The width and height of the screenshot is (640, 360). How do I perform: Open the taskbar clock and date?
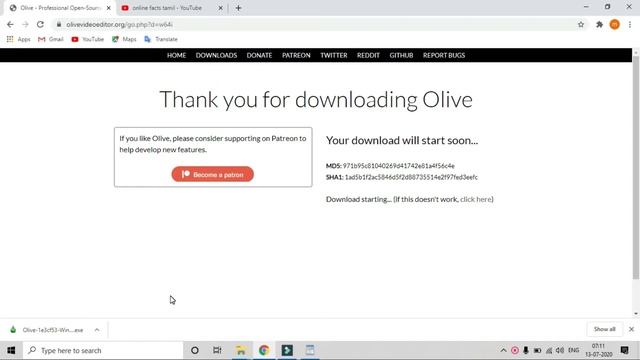pos(598,350)
